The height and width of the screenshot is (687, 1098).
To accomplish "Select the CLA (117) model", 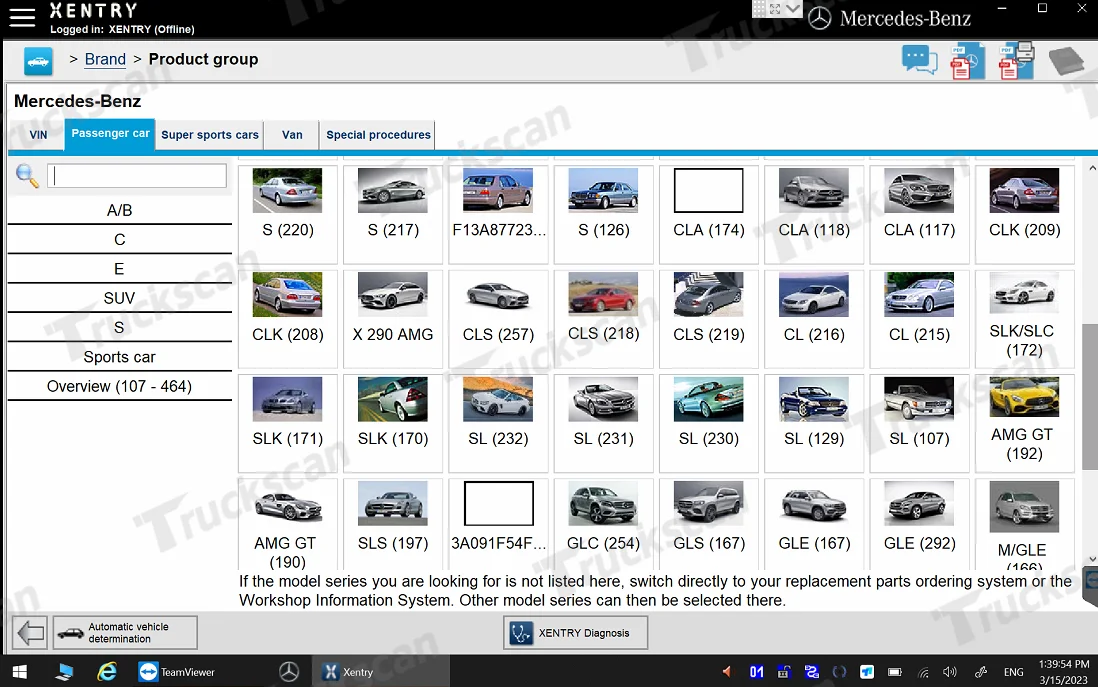I will tap(919, 214).
